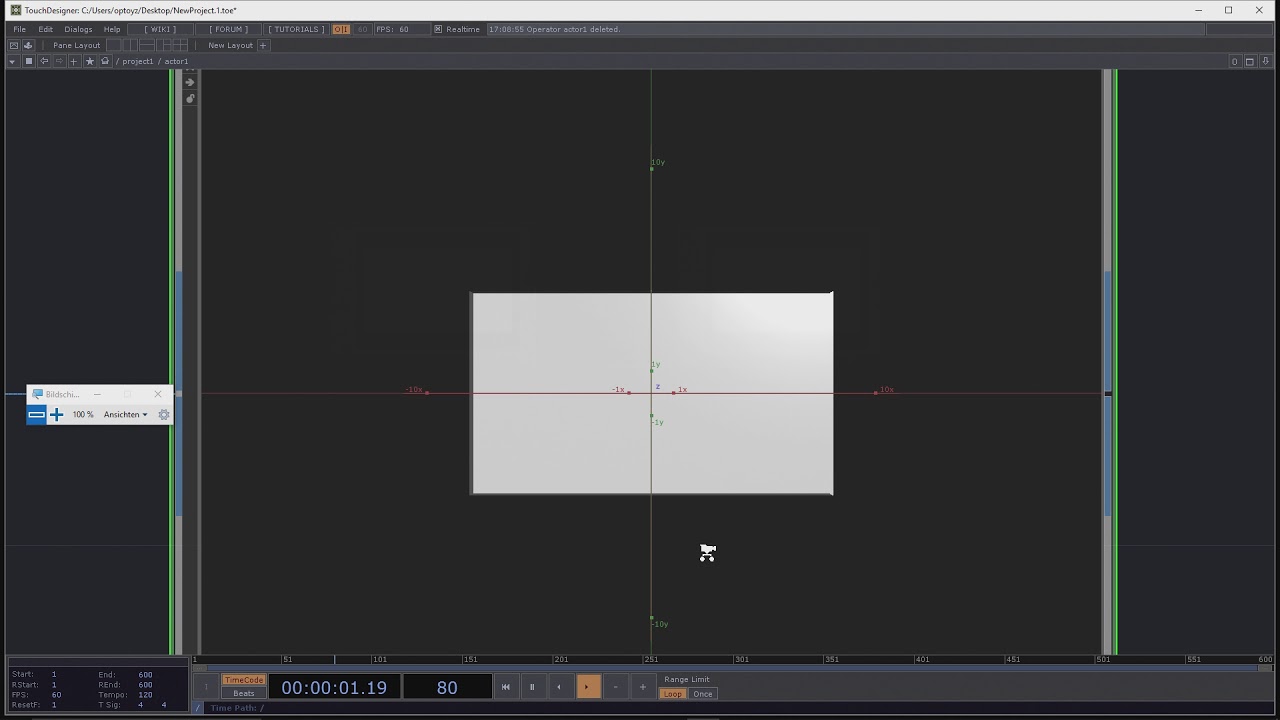Open the pane options arrow at top right
This screenshot has height=720, width=1280.
[1265, 62]
